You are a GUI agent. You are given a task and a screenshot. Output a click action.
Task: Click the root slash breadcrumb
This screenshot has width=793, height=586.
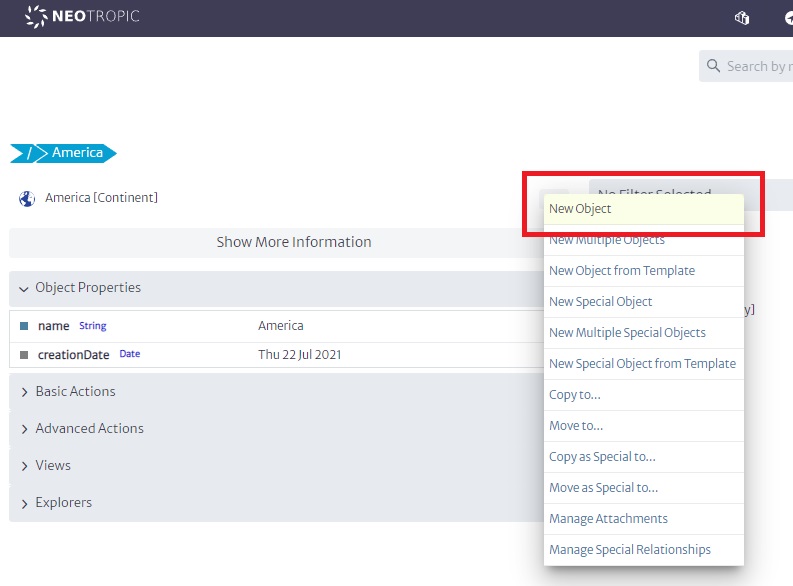(29, 153)
